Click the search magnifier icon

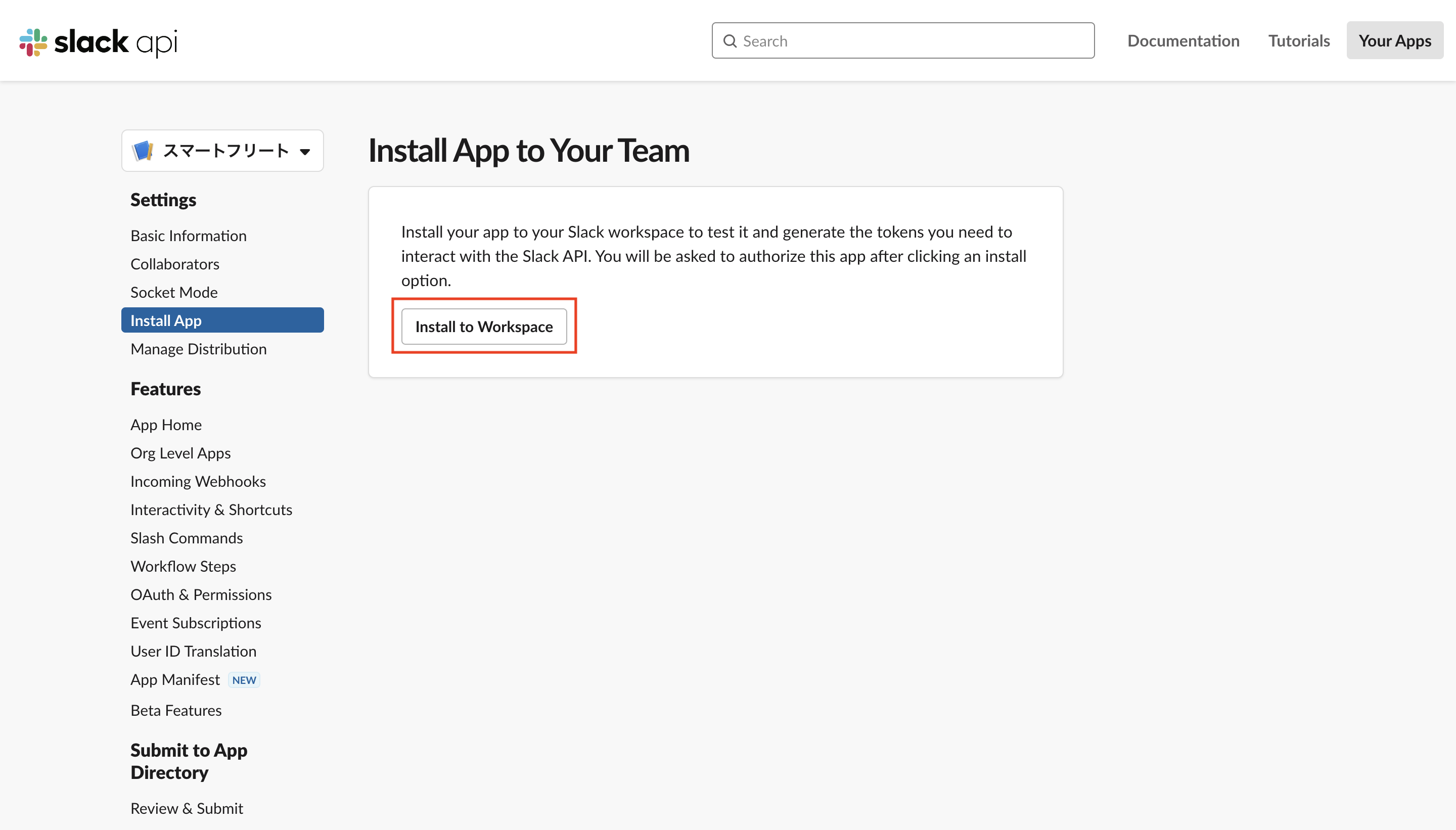point(730,41)
